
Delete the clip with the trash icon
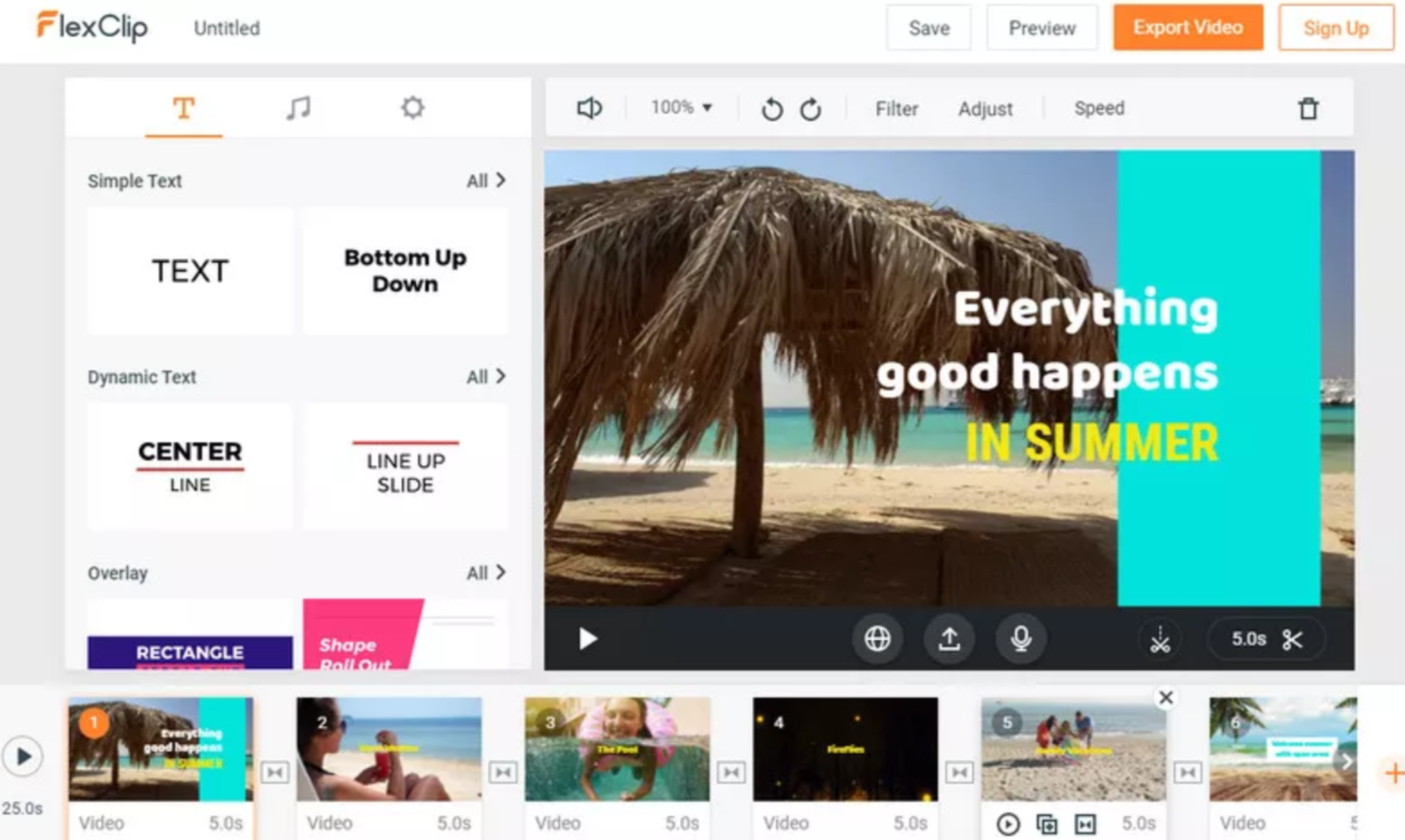coord(1308,108)
